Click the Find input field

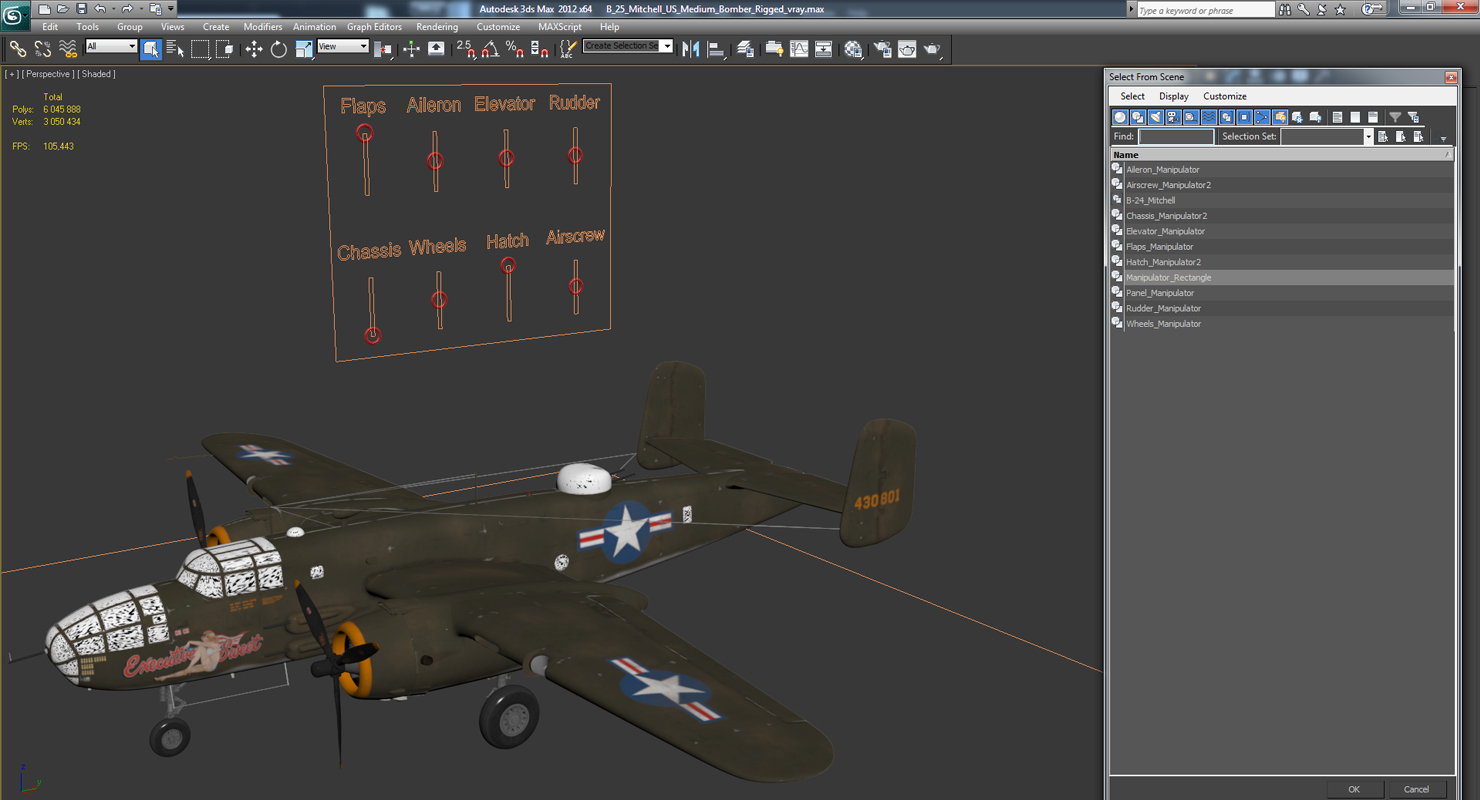[x=1176, y=136]
